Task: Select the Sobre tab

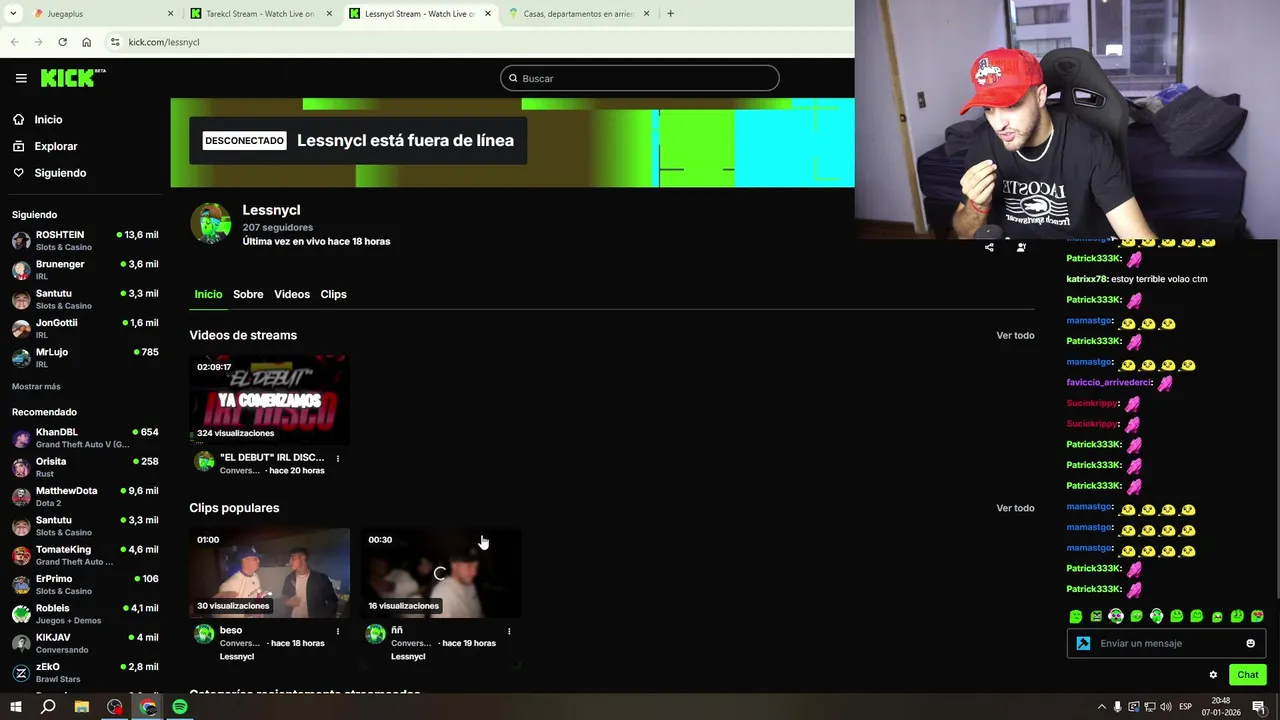Action: (248, 294)
